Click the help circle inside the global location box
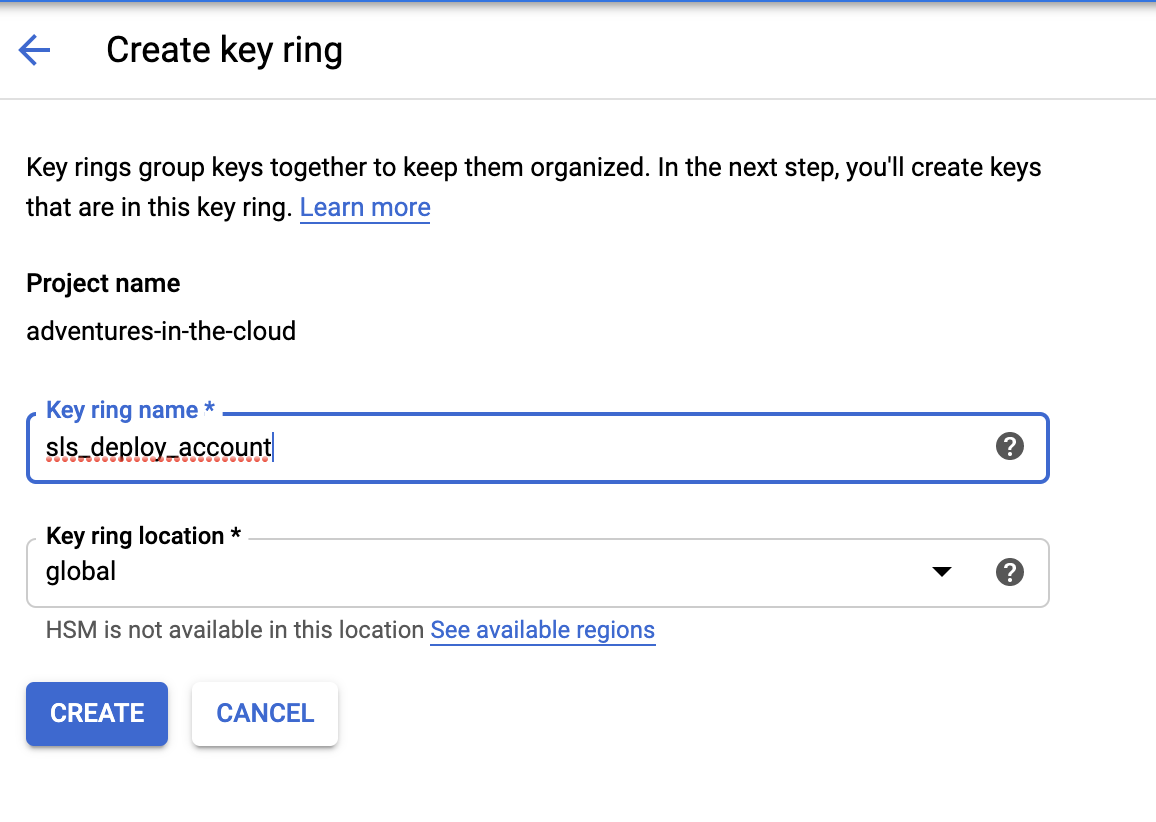Image resolution: width=1156 pixels, height=822 pixels. (1009, 572)
